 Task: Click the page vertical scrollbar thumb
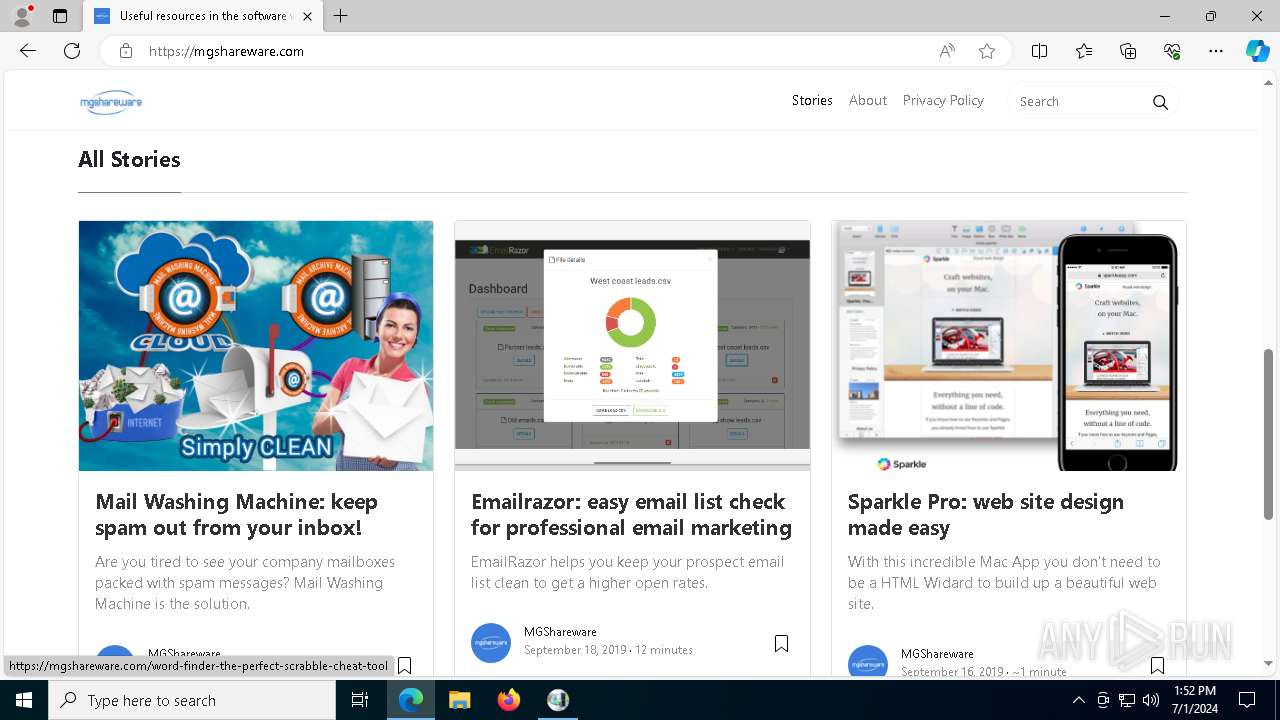(1269, 434)
